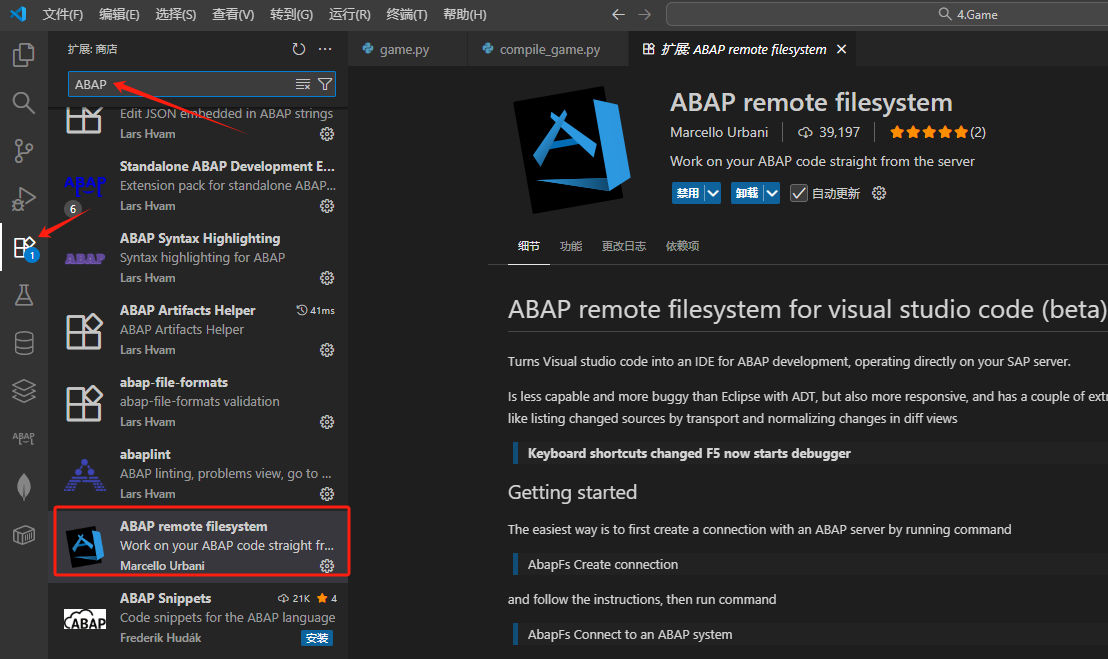
Task: Open settings gear next to auto update
Action: [x=878, y=193]
